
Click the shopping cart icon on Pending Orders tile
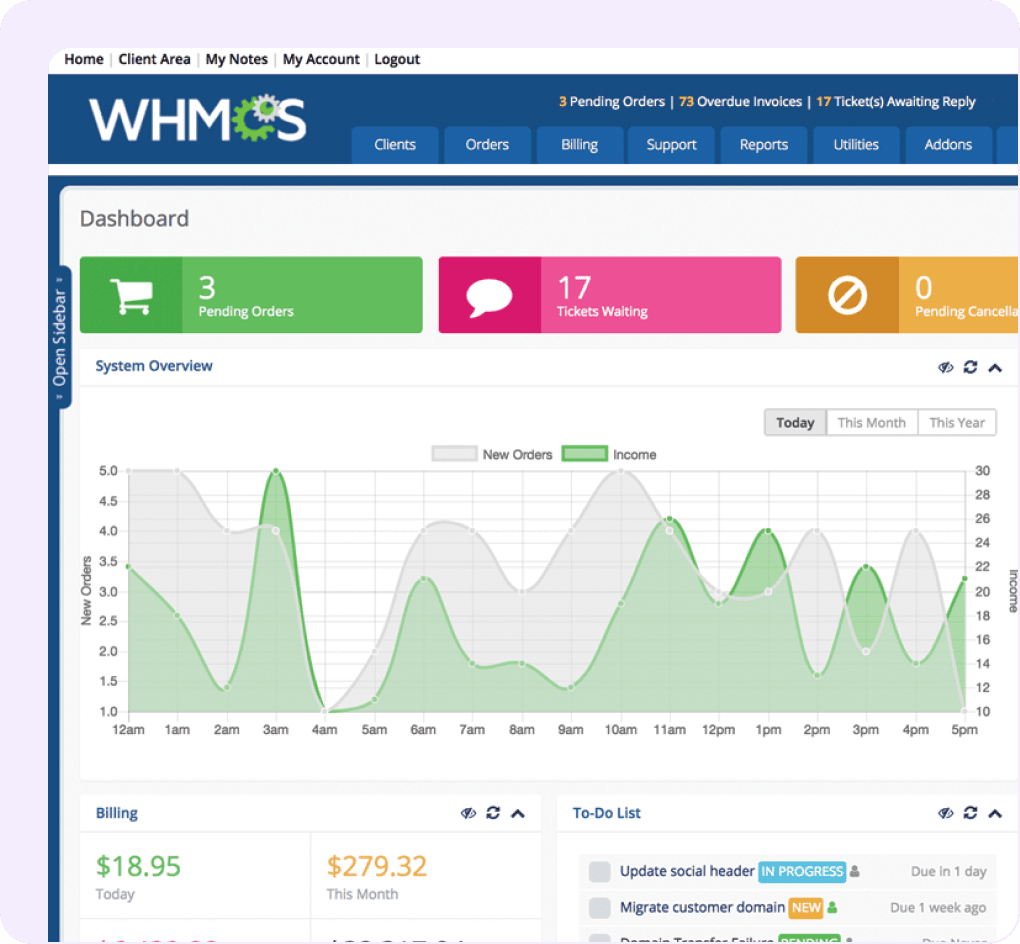(x=135, y=294)
